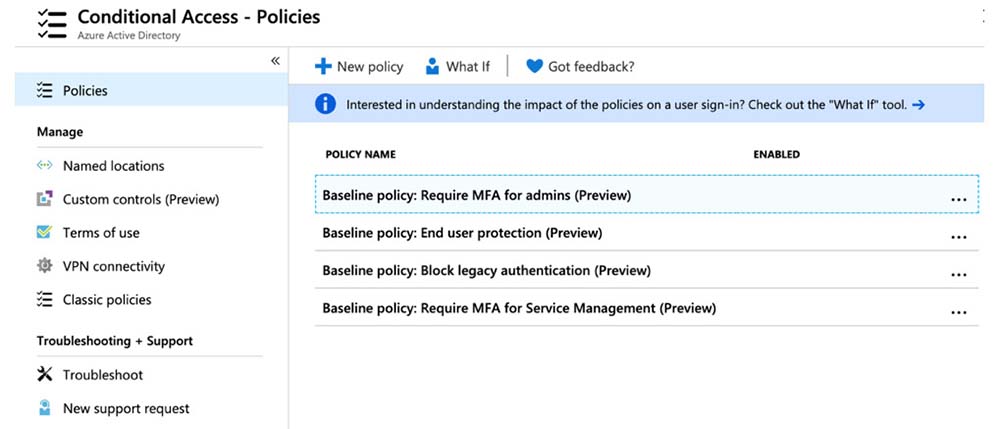The image size is (1000, 429).
Task: Click the Custom controls (Preview) icon
Action: click(x=44, y=199)
